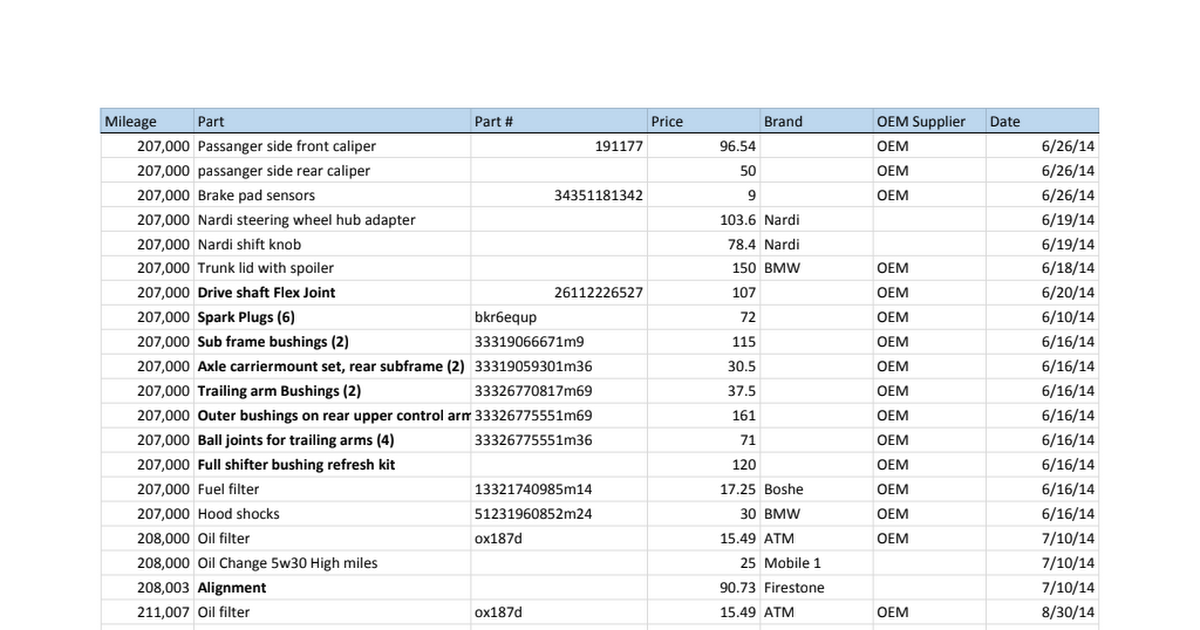Select the Alignment cell
1200x630 pixels.
point(332,587)
